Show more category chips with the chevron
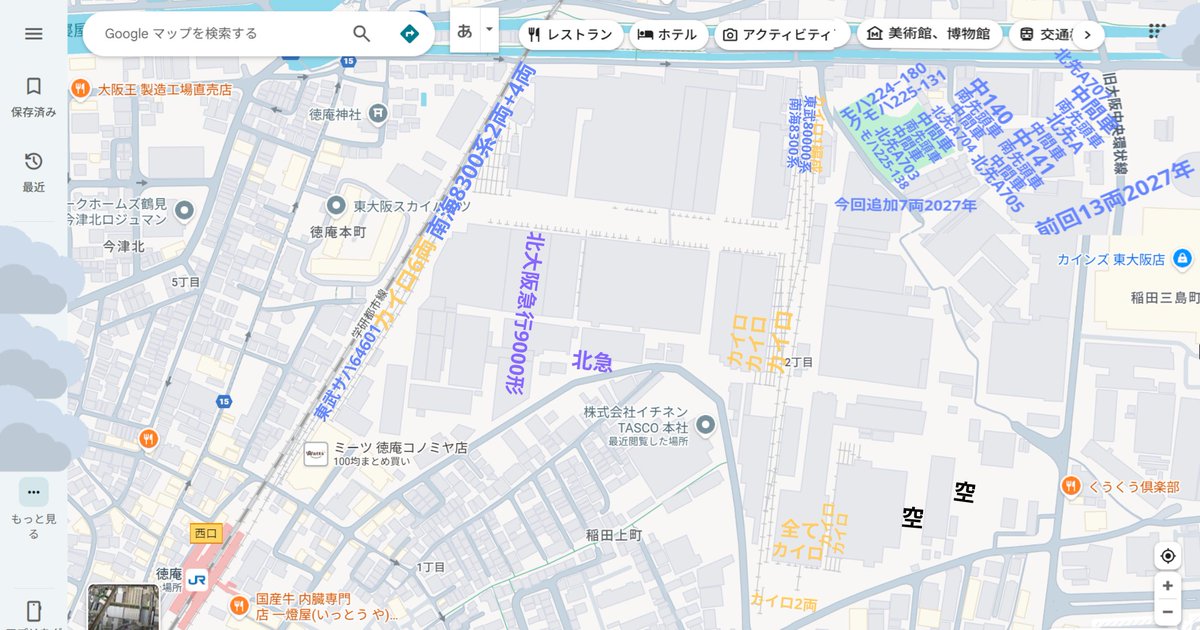This screenshot has height=630, width=1200. point(1087,35)
